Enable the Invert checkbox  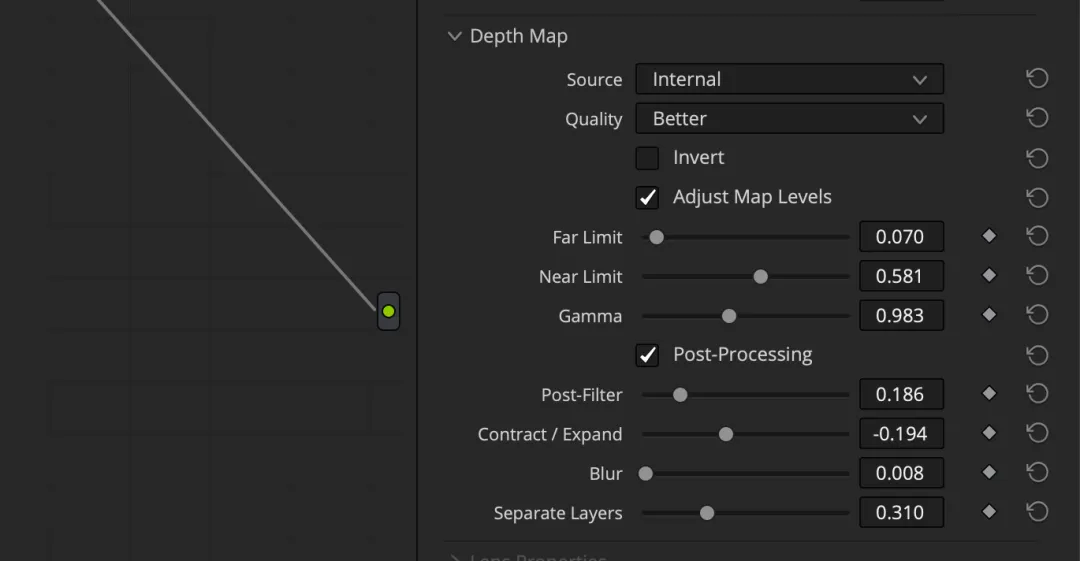[x=648, y=158]
